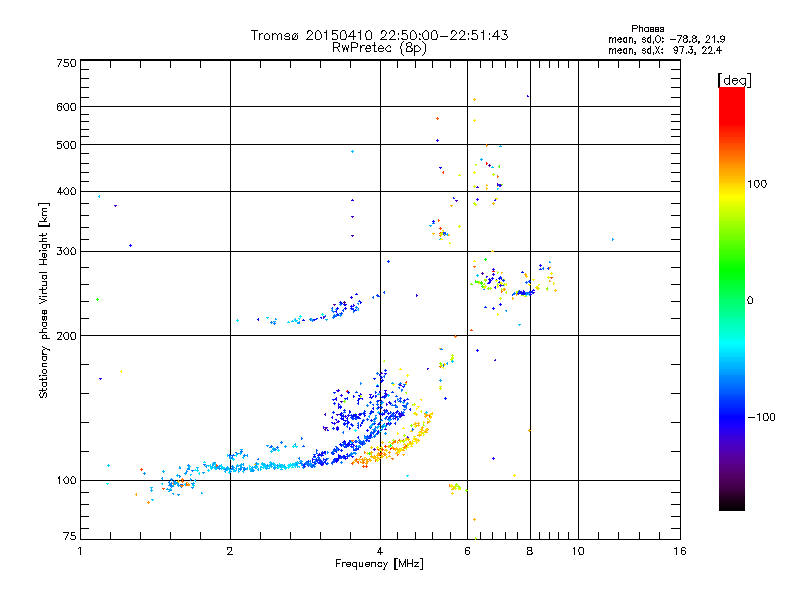Image resolution: width=800 pixels, height=600 pixels.
Task: Click the x-axis '6' tick label
Action: (x=467, y=551)
